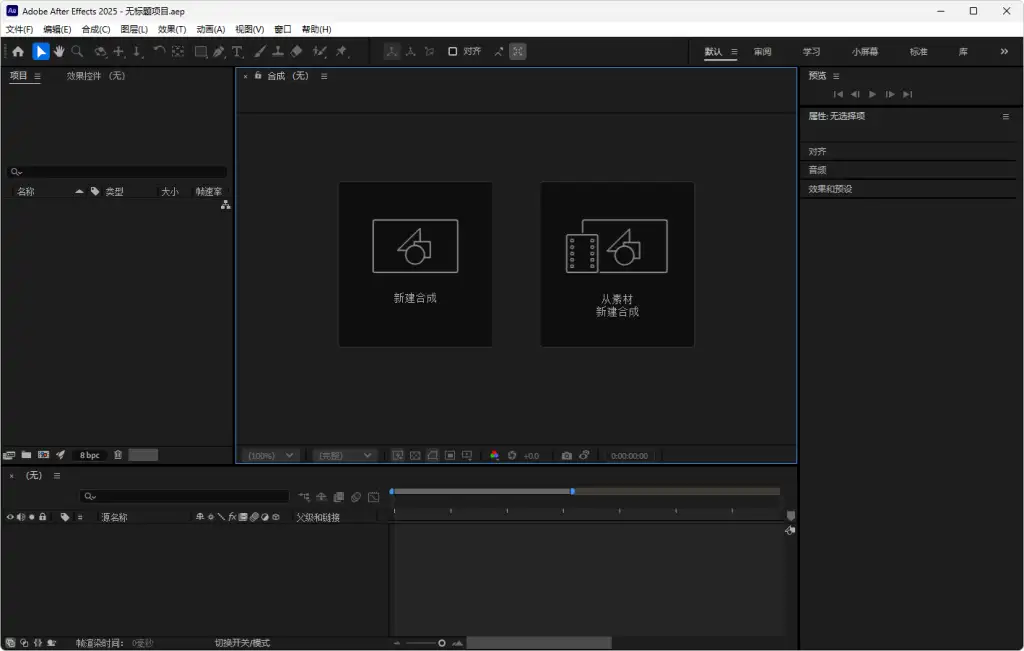Click the trash icon in Project panel
Viewport: 1024px width, 651px height.
[118, 455]
